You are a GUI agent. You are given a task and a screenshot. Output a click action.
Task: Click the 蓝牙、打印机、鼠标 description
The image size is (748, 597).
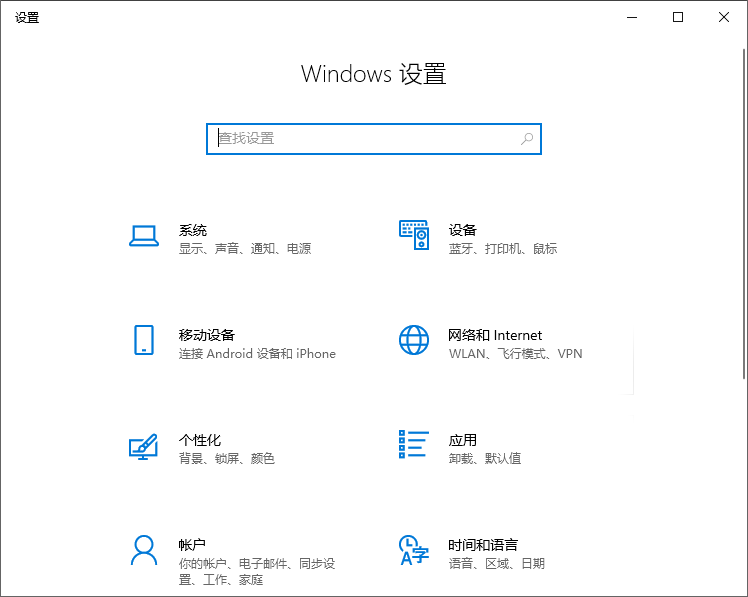[503, 249]
